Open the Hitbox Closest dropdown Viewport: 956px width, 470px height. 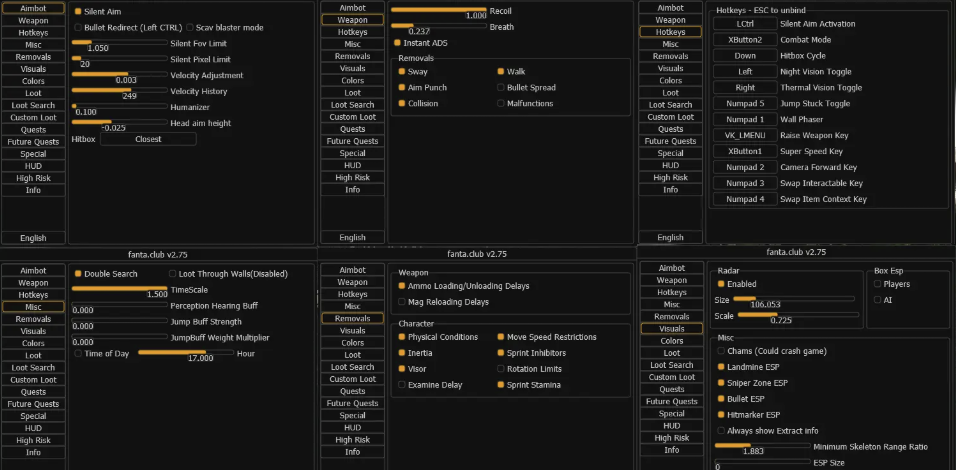tap(148, 140)
